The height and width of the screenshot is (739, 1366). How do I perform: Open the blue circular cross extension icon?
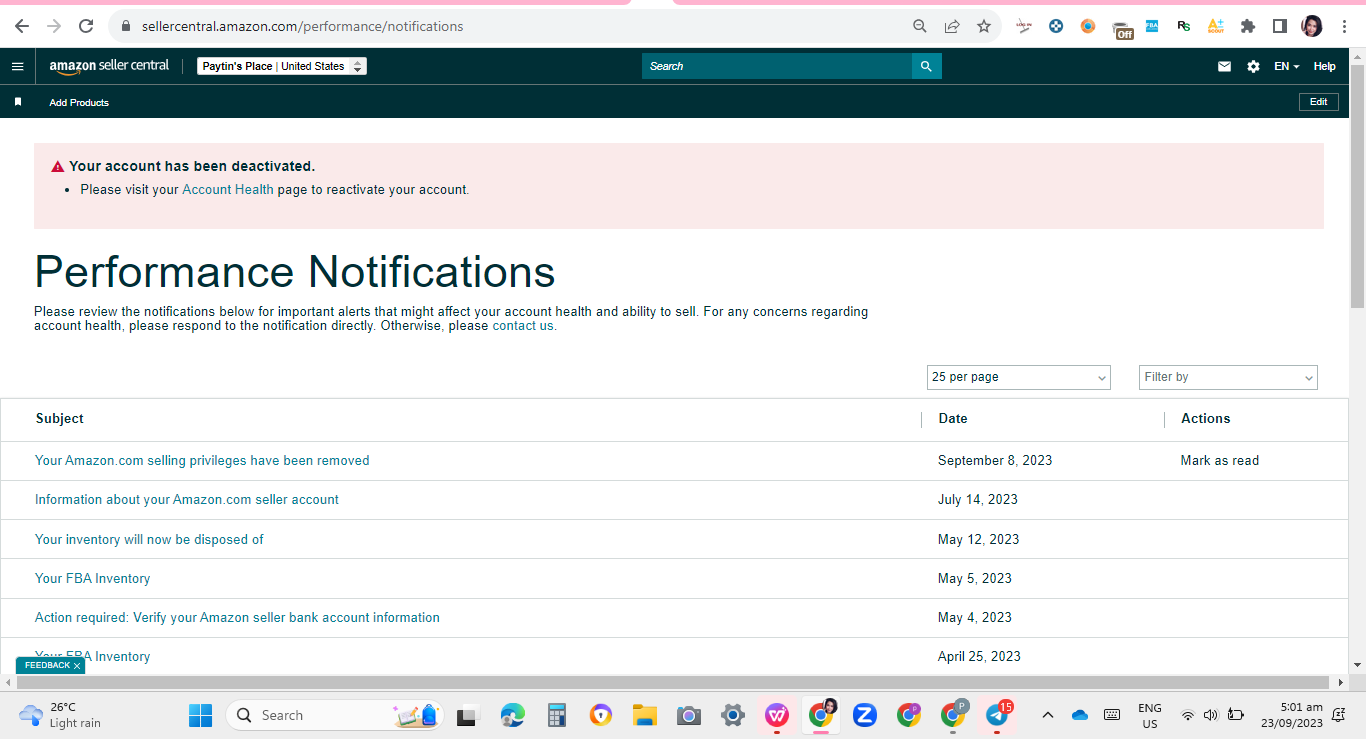click(x=1056, y=26)
